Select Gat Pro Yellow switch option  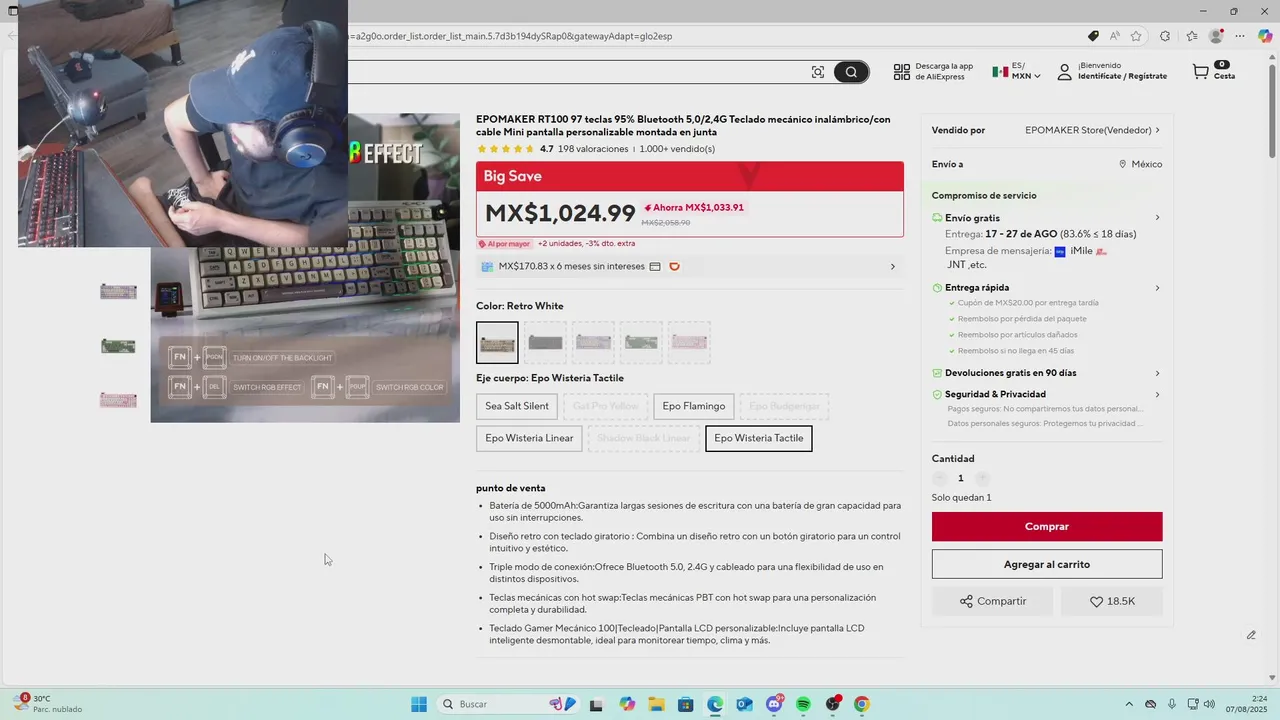(x=605, y=406)
